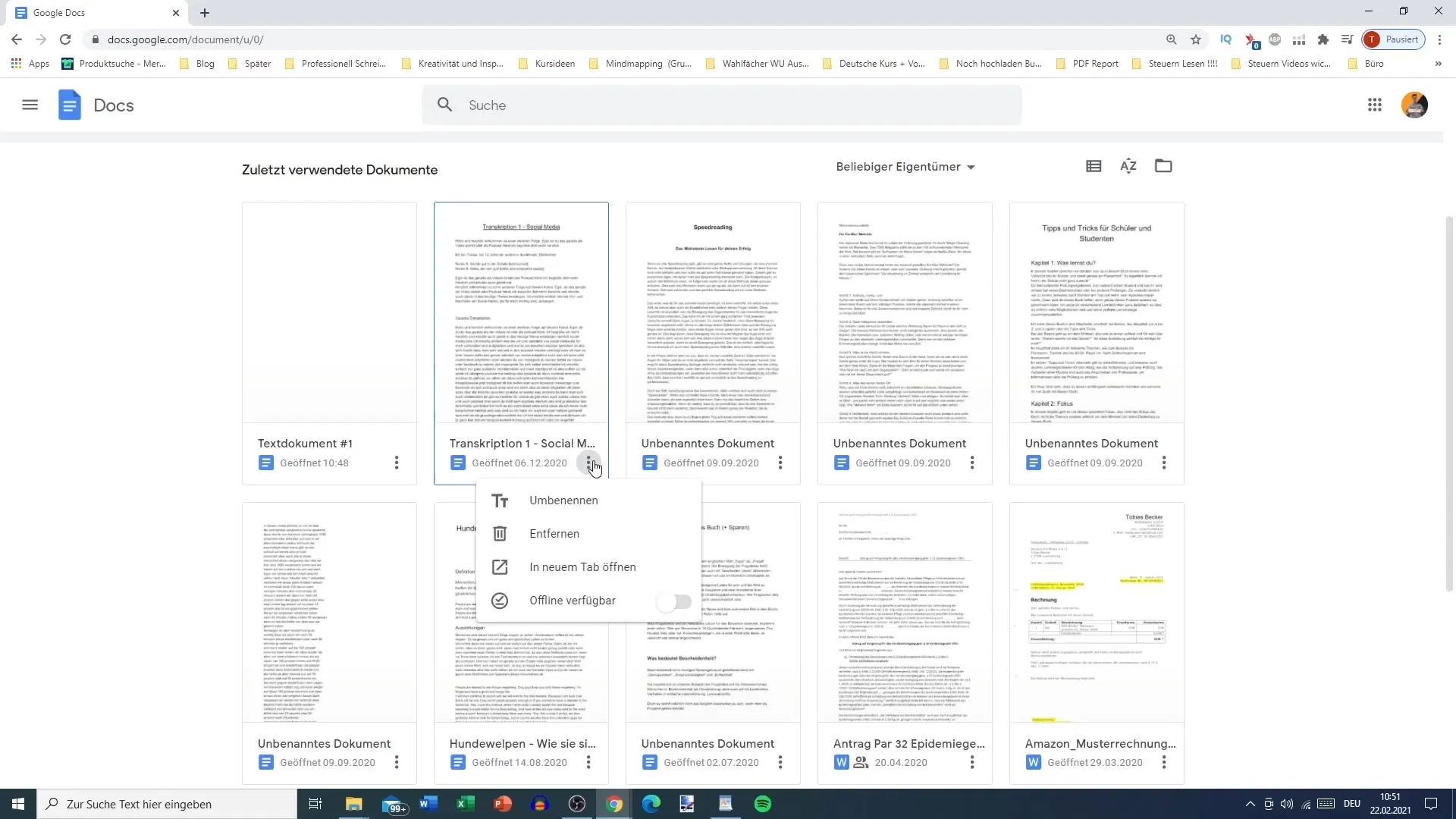Click the sort by name icon
This screenshot has width=1456, height=819.
(x=1128, y=166)
